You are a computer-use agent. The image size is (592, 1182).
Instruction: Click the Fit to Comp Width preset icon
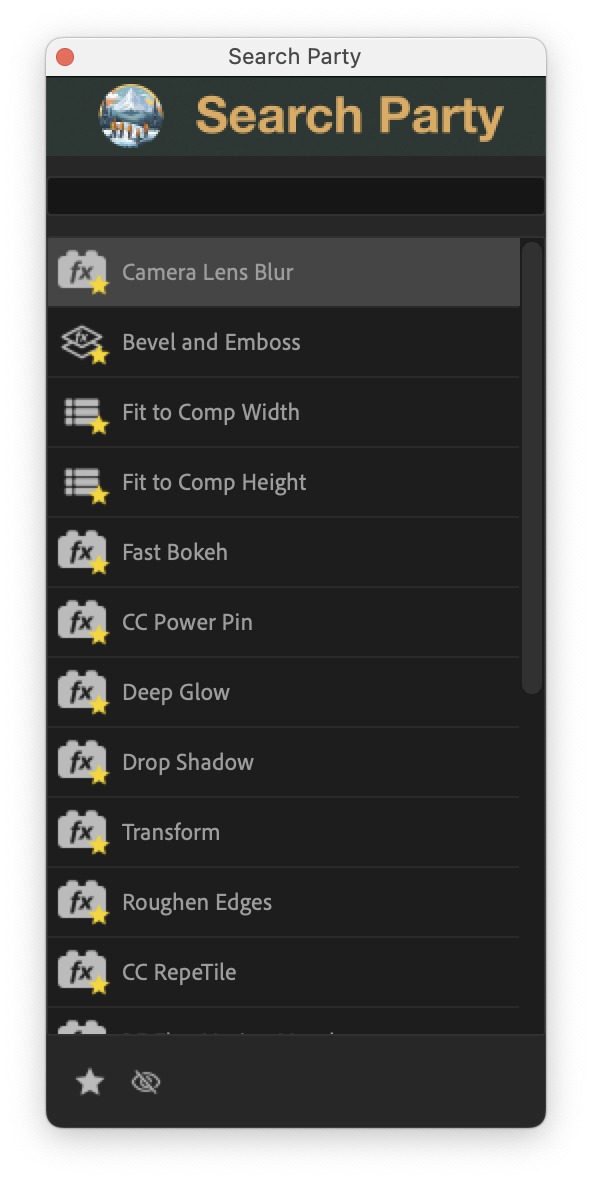(84, 411)
